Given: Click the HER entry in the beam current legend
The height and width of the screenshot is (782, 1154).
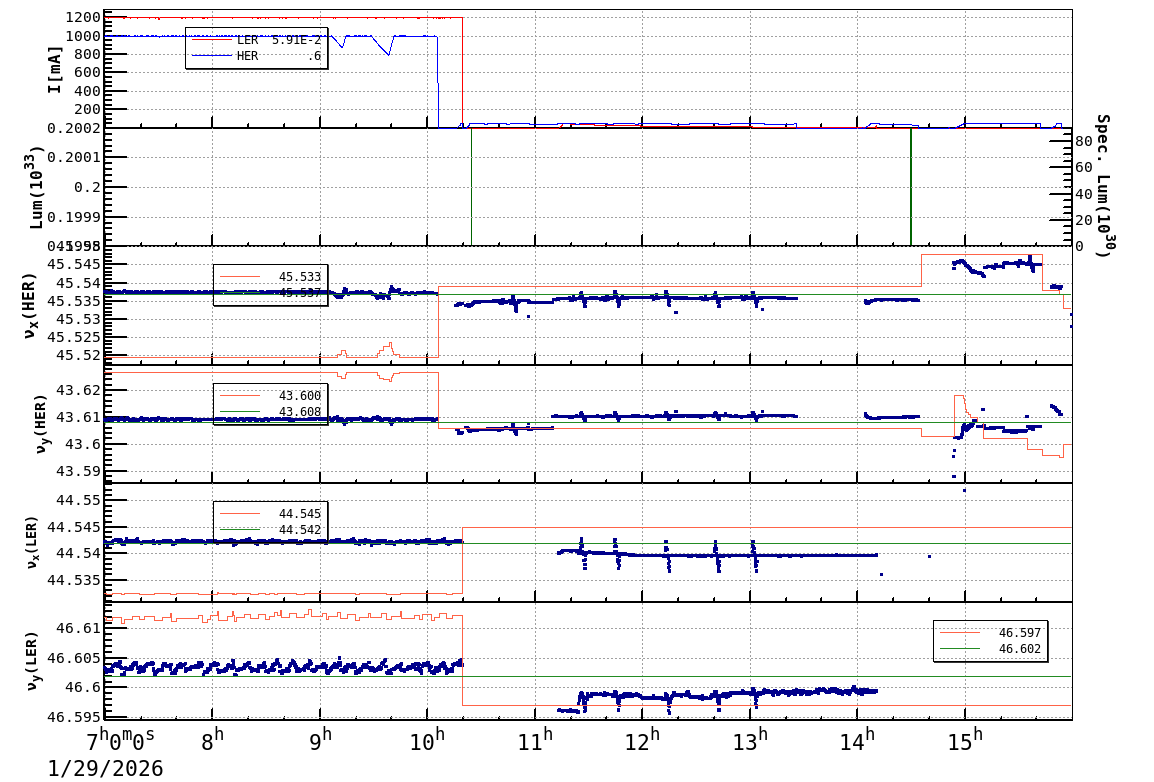Looking at the screenshot, I should pyautogui.click(x=256, y=56).
